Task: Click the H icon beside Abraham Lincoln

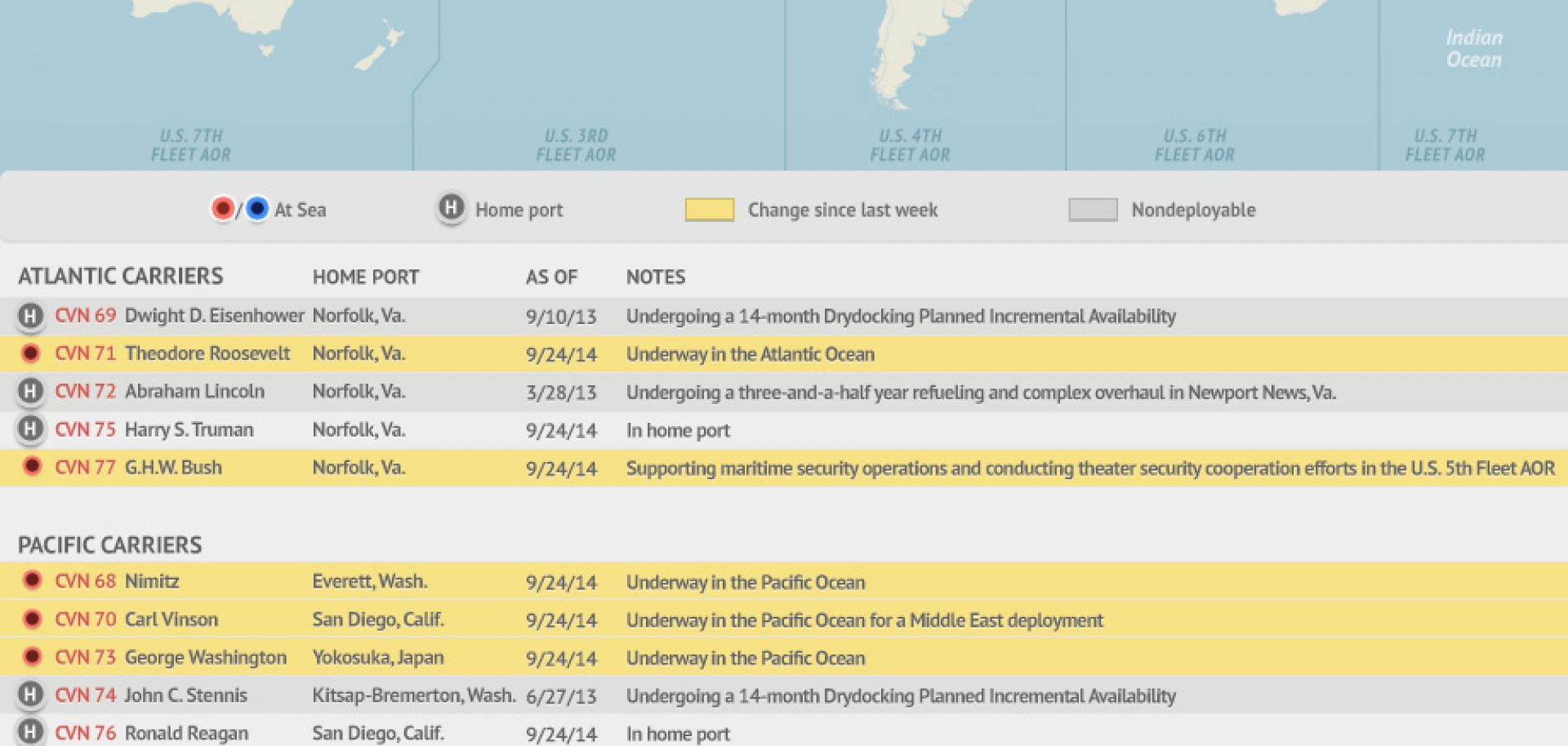Action: tap(30, 392)
